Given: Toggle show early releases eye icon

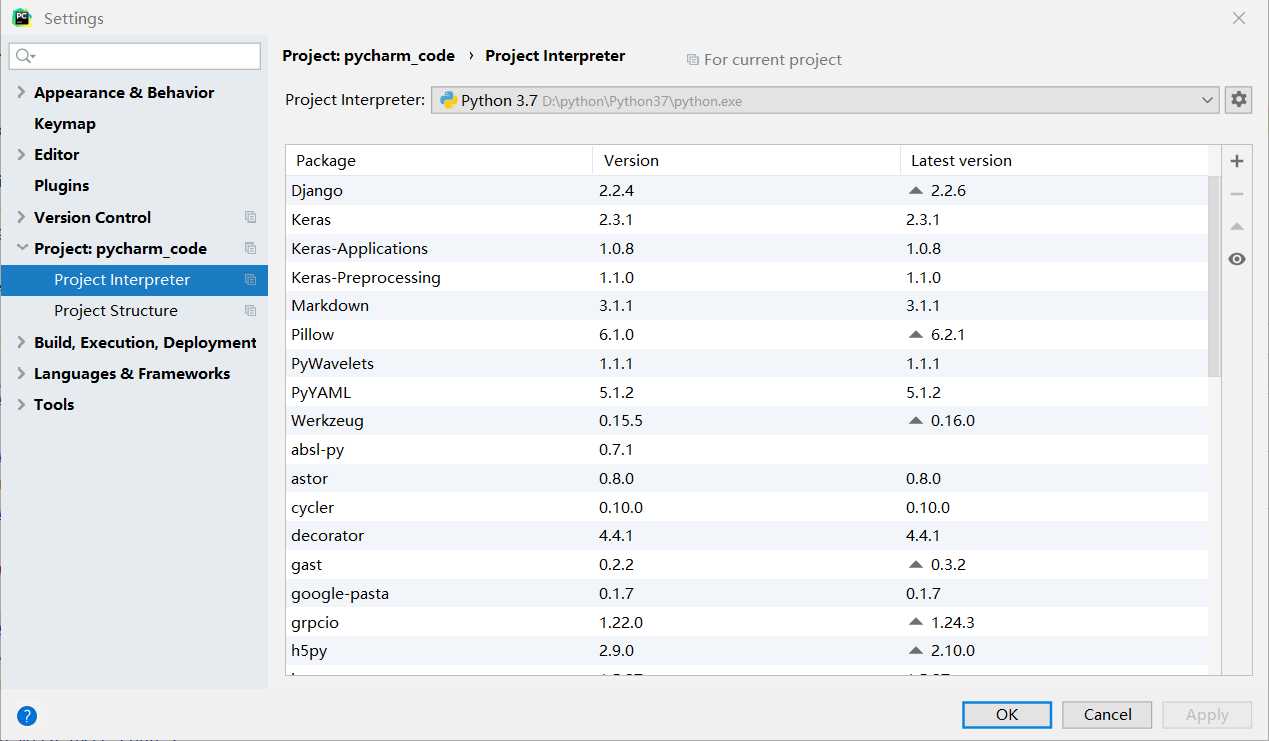Looking at the screenshot, I should 1237,259.
